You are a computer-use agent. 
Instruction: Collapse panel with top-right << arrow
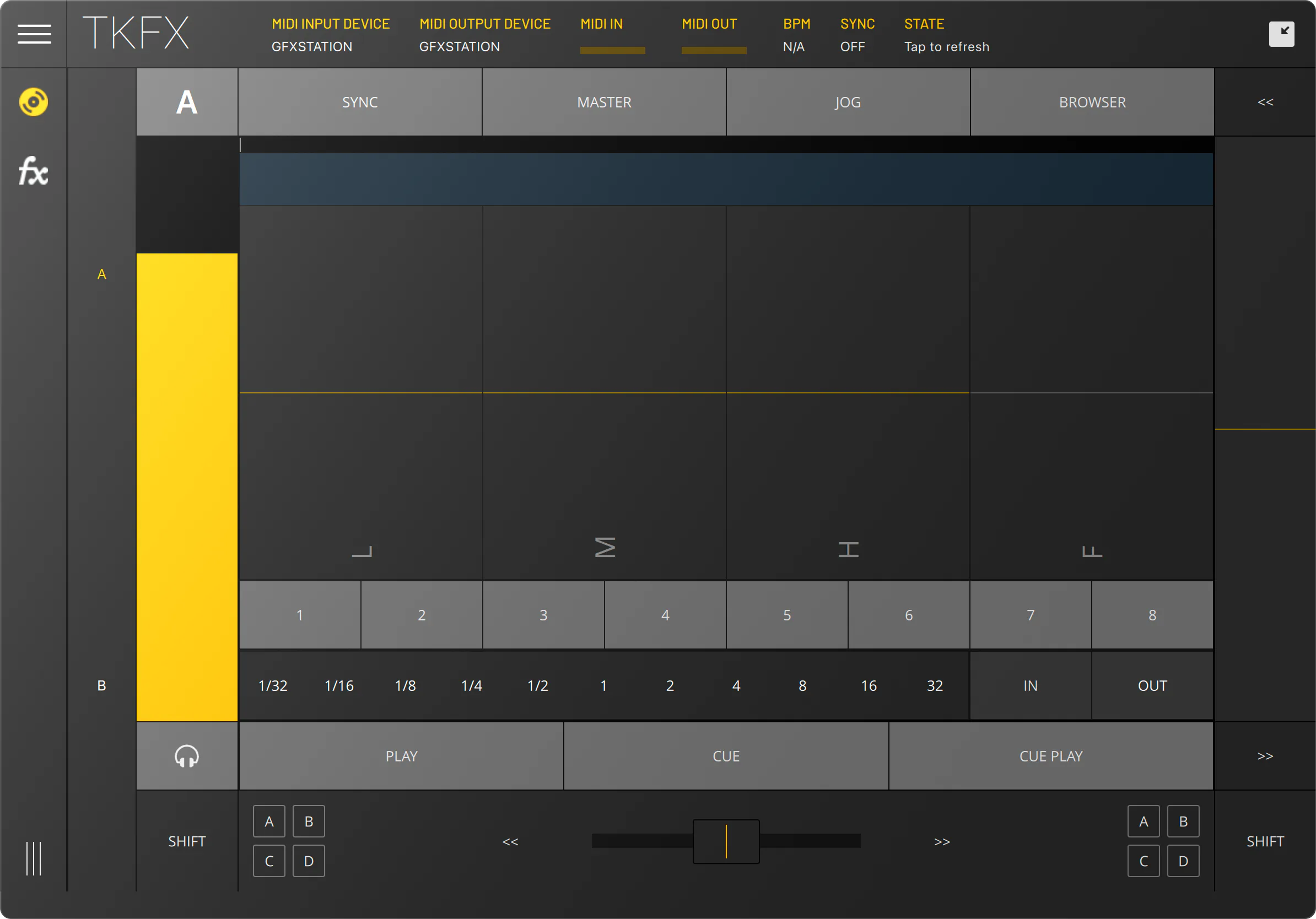(1265, 102)
